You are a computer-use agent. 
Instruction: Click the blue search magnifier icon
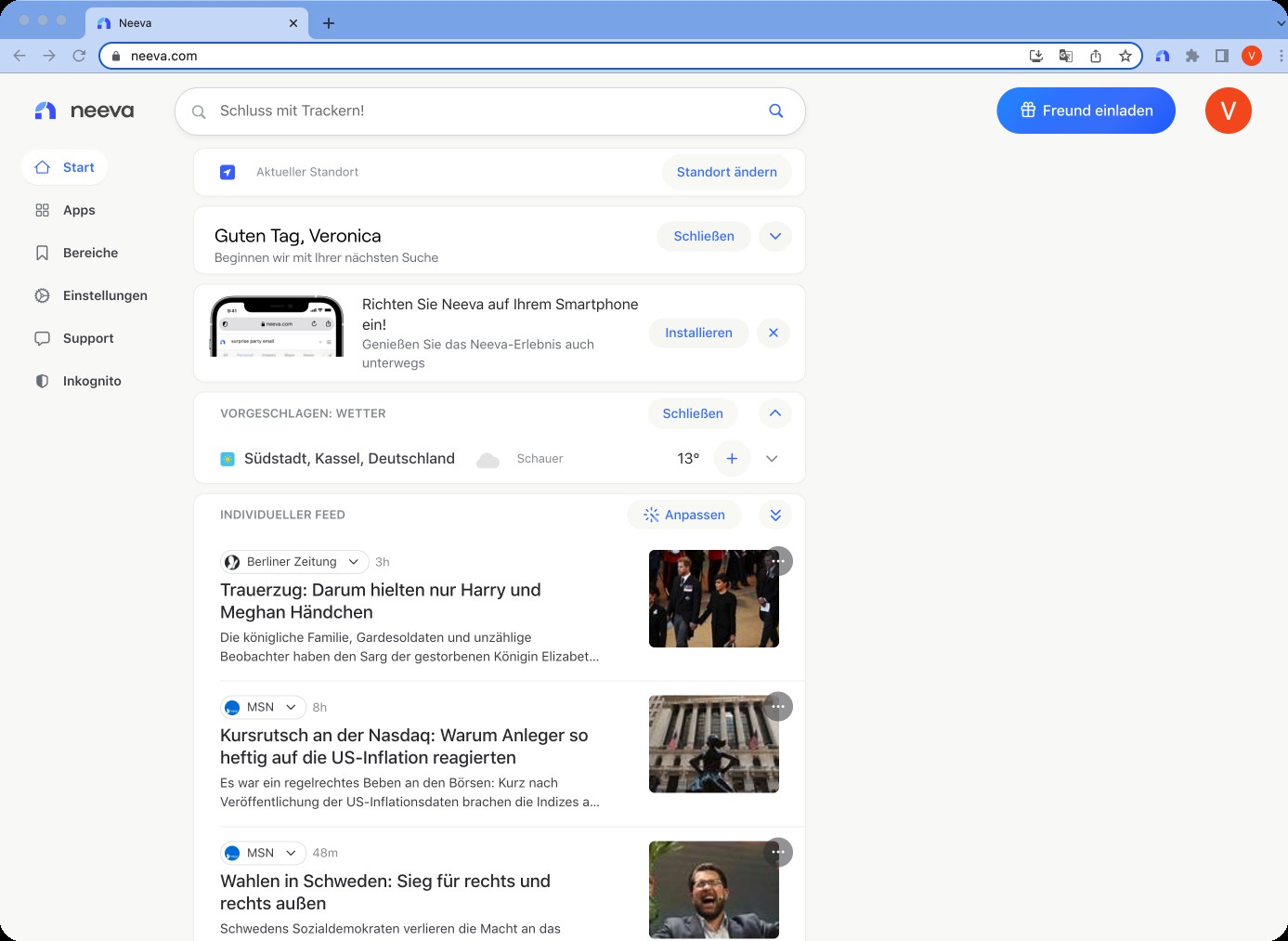click(x=776, y=111)
